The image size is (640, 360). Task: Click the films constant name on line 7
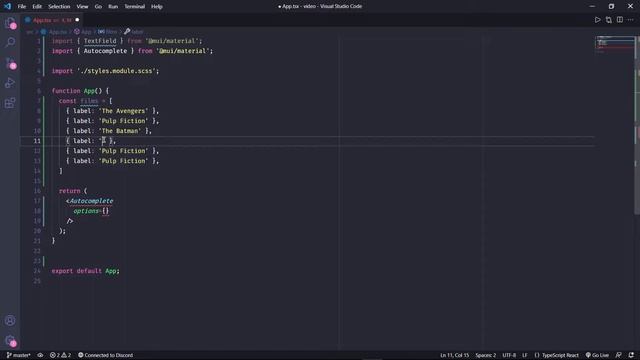pyautogui.click(x=89, y=101)
